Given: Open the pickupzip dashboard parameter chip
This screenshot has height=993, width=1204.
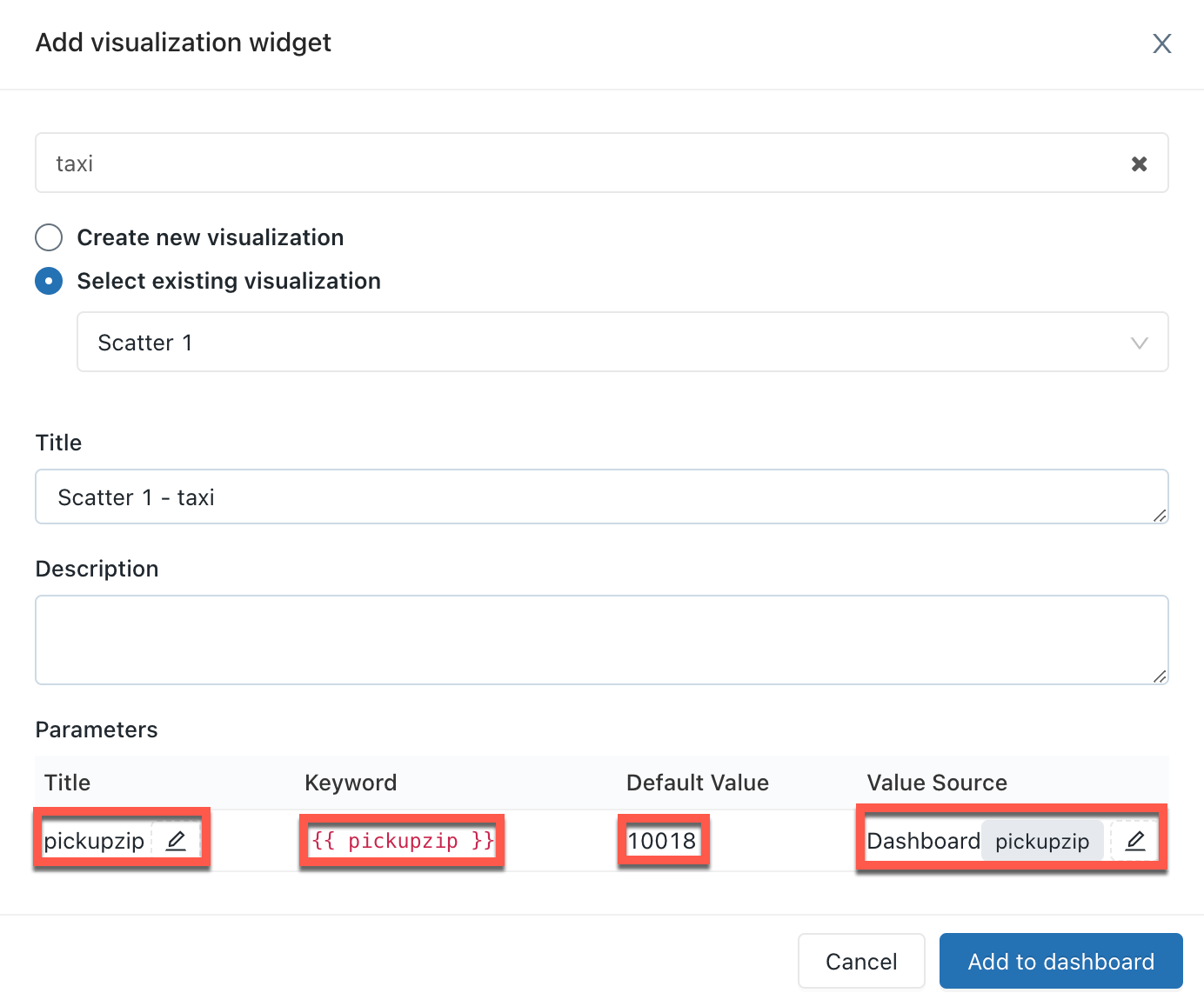Looking at the screenshot, I should point(1042,840).
